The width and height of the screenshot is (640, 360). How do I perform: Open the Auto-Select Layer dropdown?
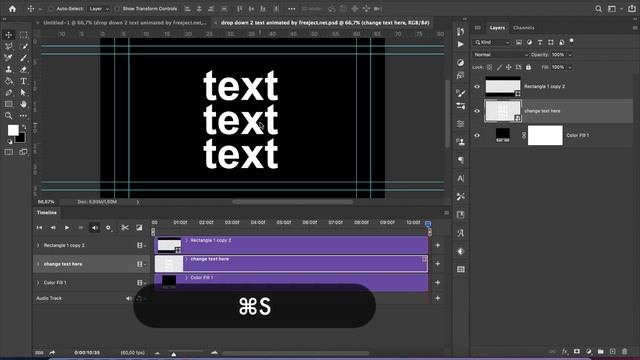(x=99, y=9)
